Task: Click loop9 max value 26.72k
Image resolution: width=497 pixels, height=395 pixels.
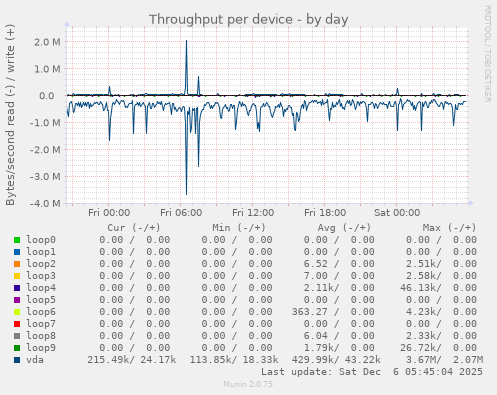Action: click(x=419, y=348)
